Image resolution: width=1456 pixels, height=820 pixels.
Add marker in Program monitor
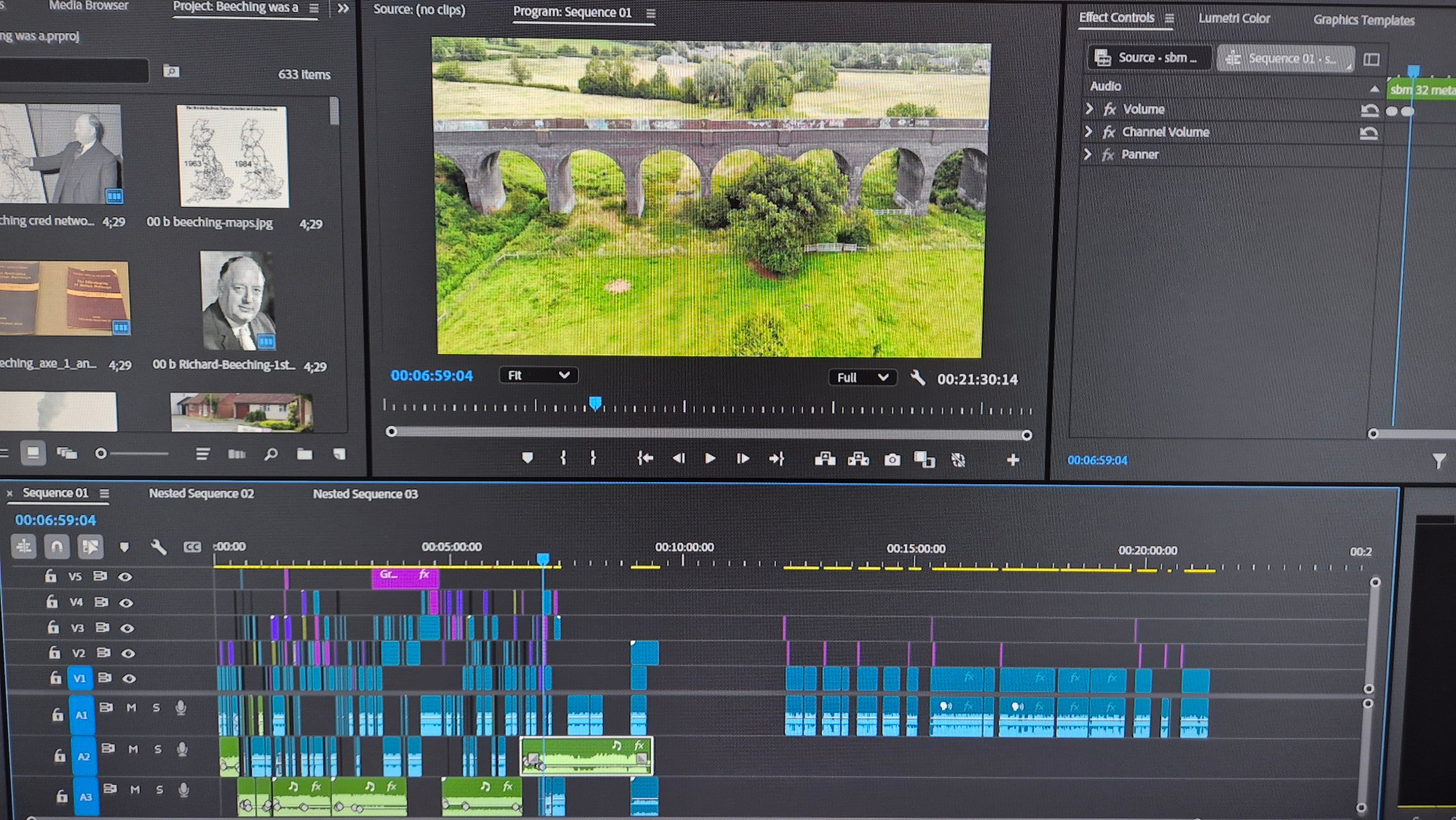click(528, 457)
